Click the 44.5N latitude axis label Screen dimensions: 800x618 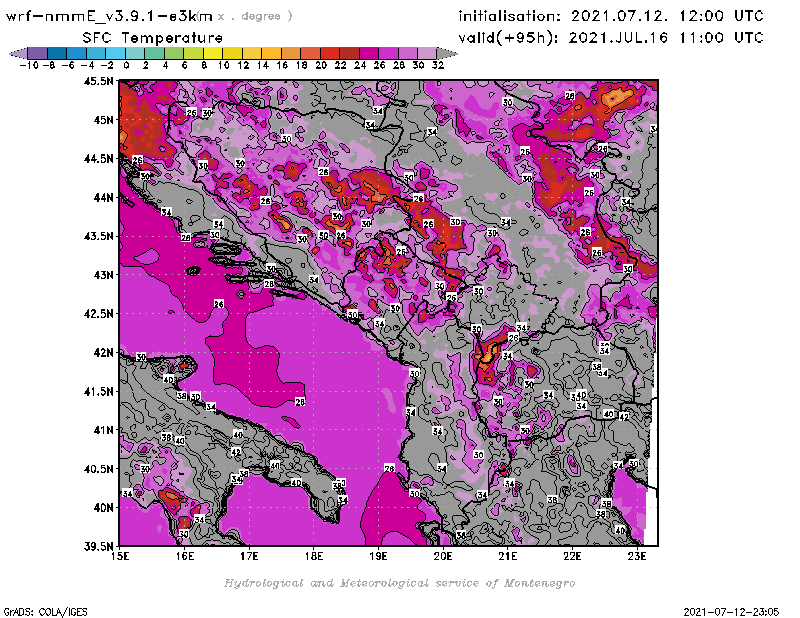98,159
